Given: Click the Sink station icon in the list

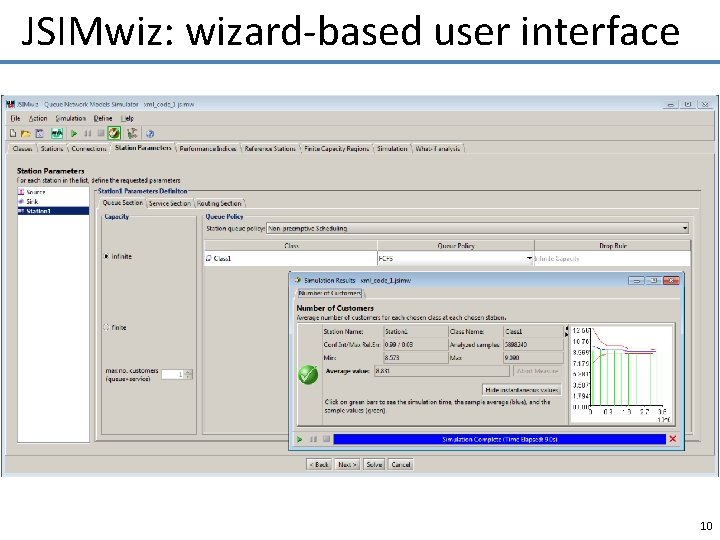Looking at the screenshot, I should point(21,202).
